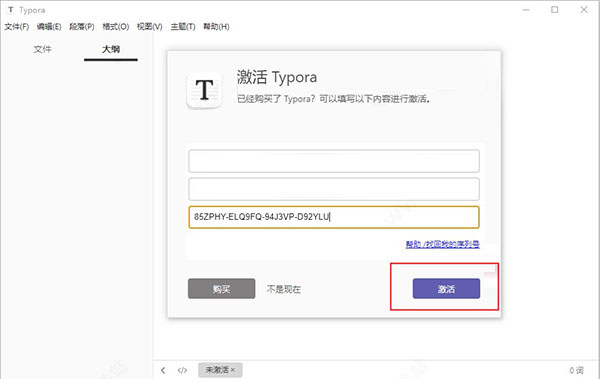Open the 帮助(H) menu
Viewport: 600px width, 379px height.
click(x=216, y=26)
